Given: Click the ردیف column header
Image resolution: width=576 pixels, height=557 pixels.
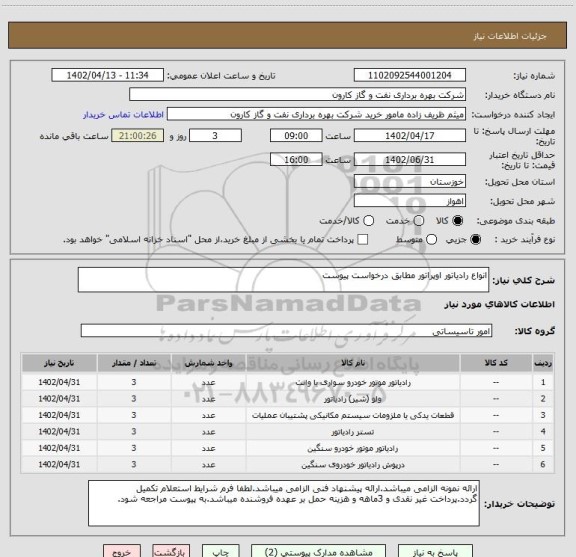Looking at the screenshot, I should pyautogui.click(x=543, y=363).
